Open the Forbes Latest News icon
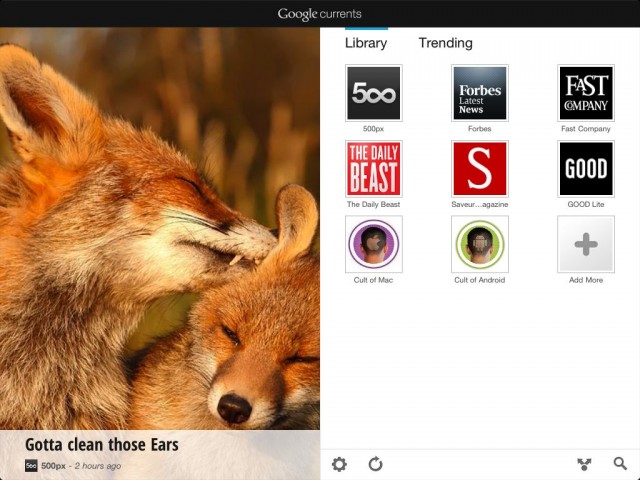640x480 pixels. [480, 93]
